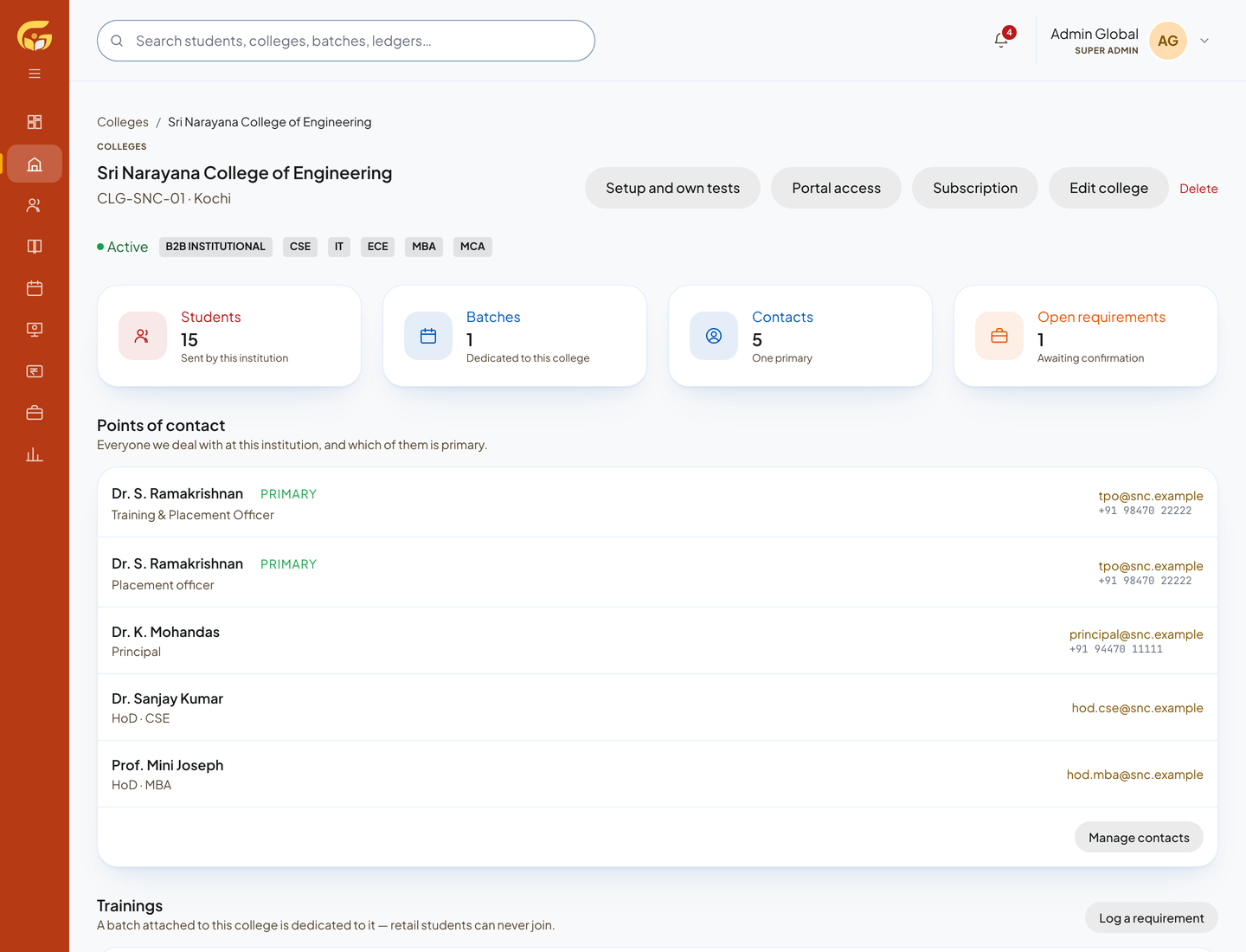
Task: Click the CSE department tag
Action: 300,247
